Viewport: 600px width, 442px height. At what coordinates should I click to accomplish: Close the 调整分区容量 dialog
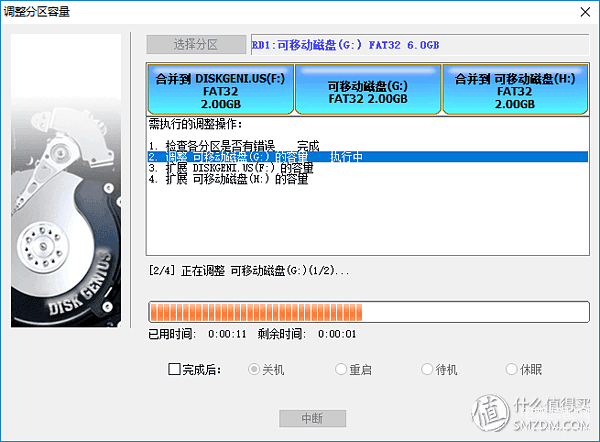pos(585,12)
